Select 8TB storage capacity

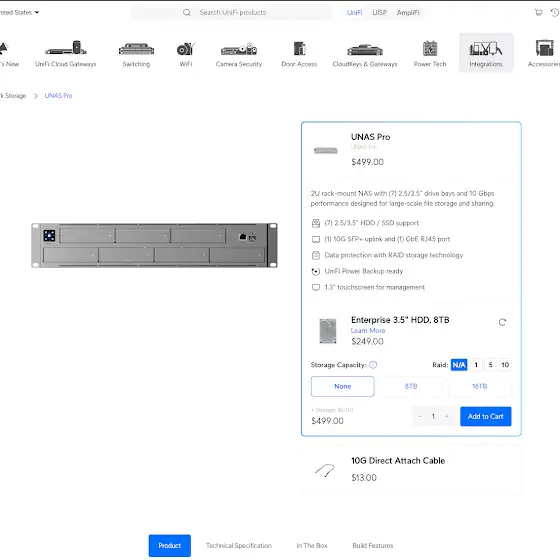pos(411,386)
